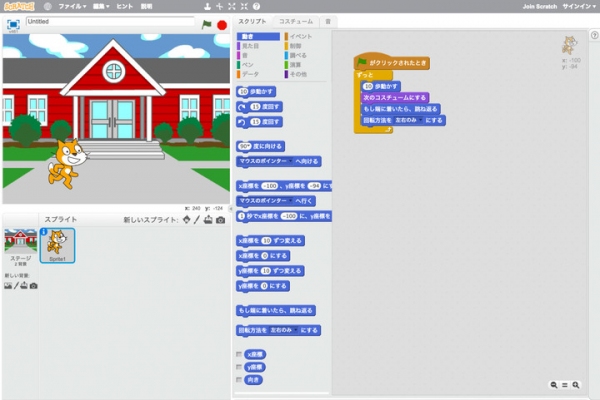Switch to the スクリプト tab
Image resolution: width=600 pixels, height=400 pixels.
(252, 21)
